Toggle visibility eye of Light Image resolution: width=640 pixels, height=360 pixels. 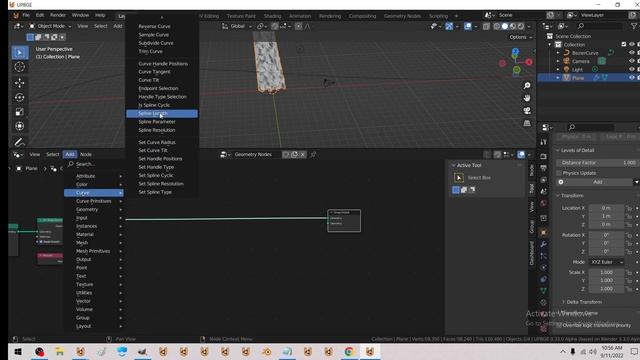(x=632, y=69)
